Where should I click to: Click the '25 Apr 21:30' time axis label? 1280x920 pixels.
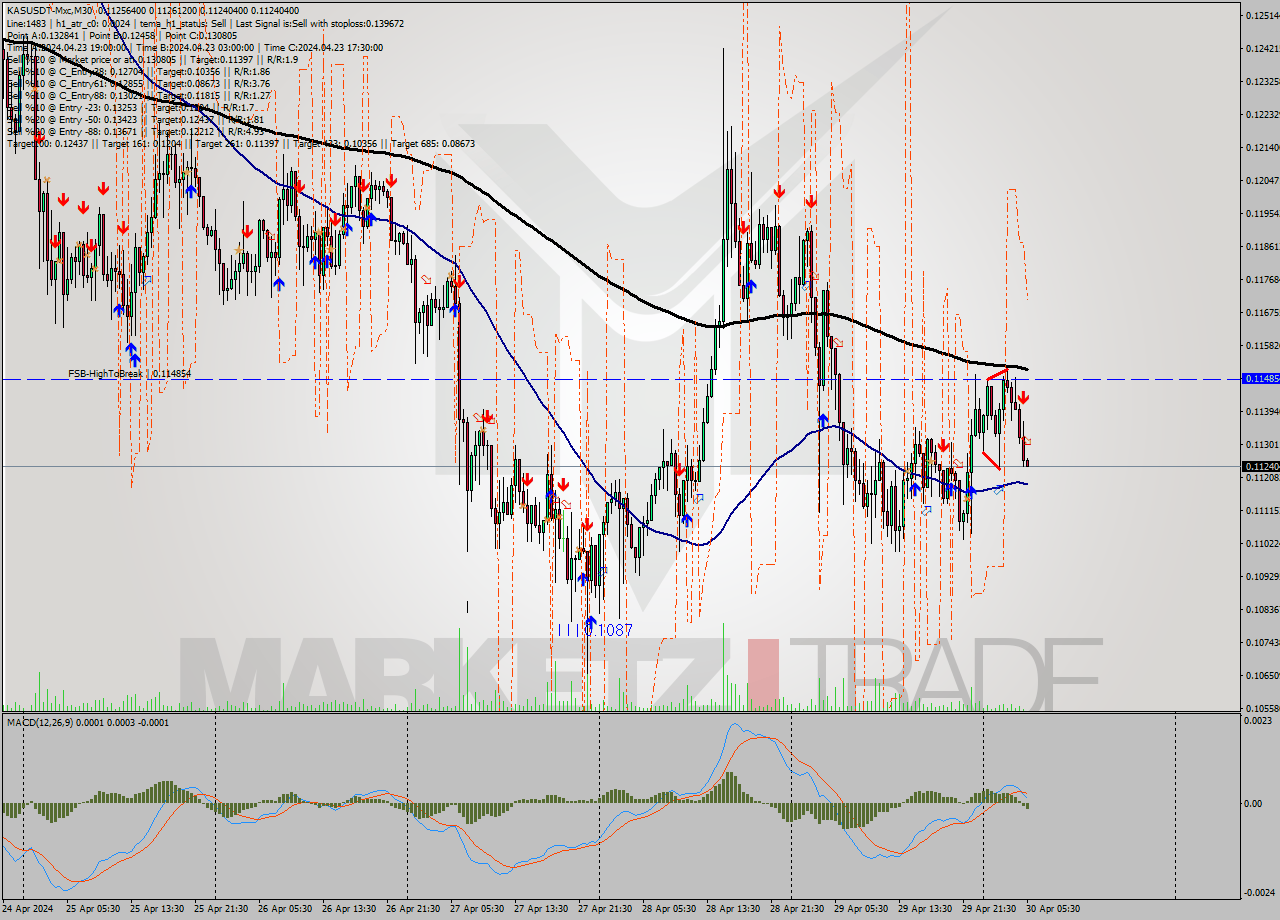pyautogui.click(x=221, y=909)
